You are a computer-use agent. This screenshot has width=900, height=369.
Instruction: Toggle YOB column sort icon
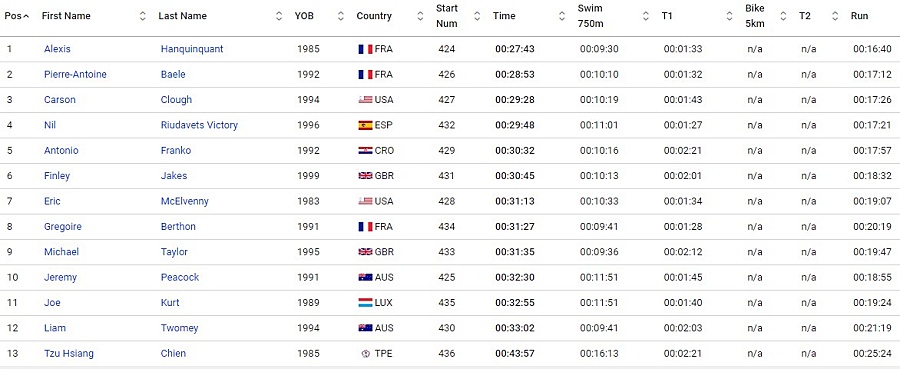340,16
